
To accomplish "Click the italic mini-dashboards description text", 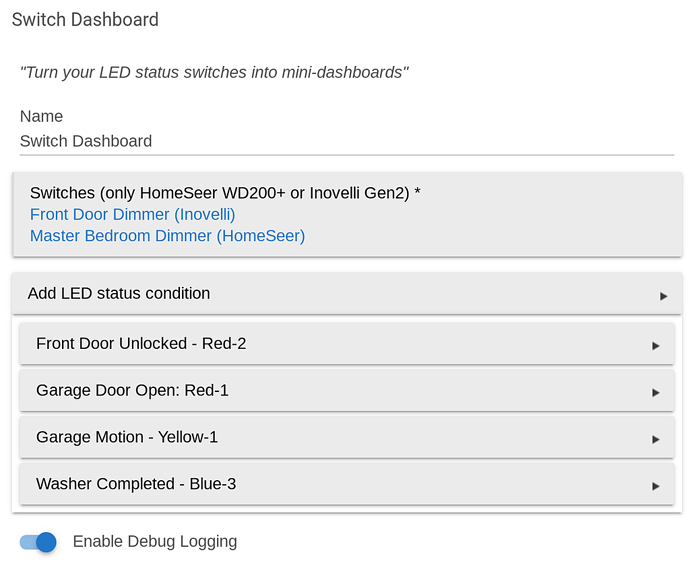I will 215,72.
